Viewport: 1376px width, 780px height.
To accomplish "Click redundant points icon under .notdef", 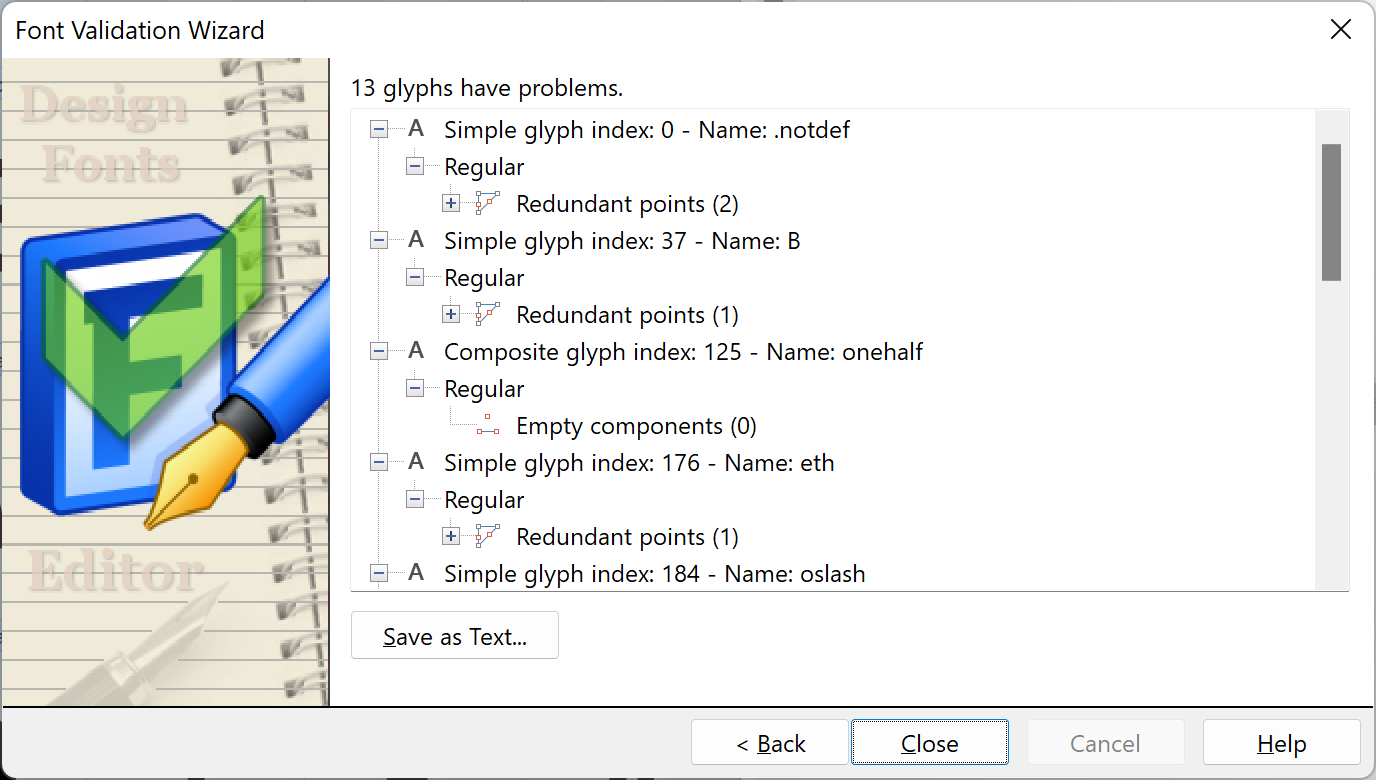I will 487,204.
